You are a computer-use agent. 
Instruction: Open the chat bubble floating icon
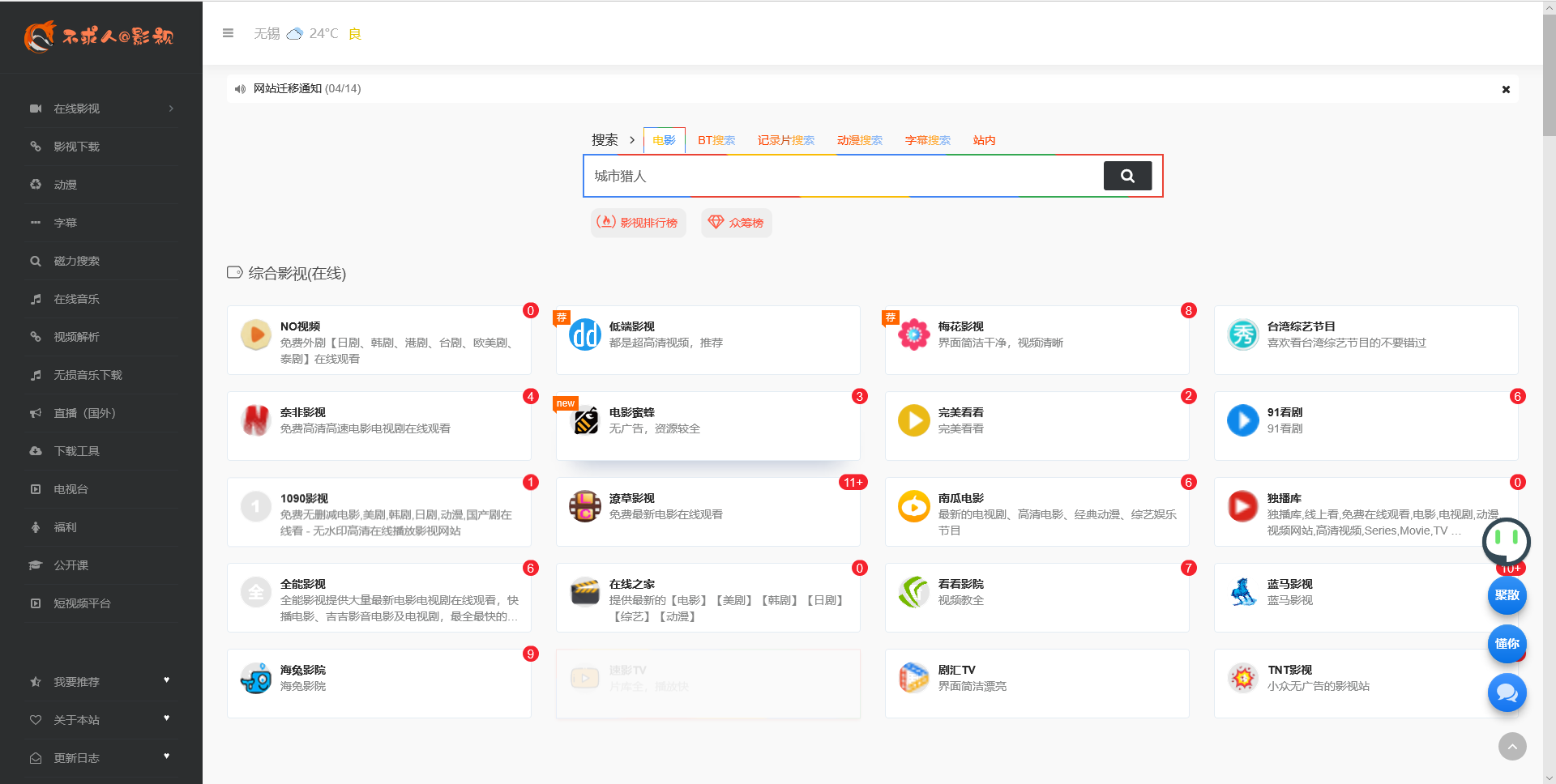pyautogui.click(x=1507, y=692)
